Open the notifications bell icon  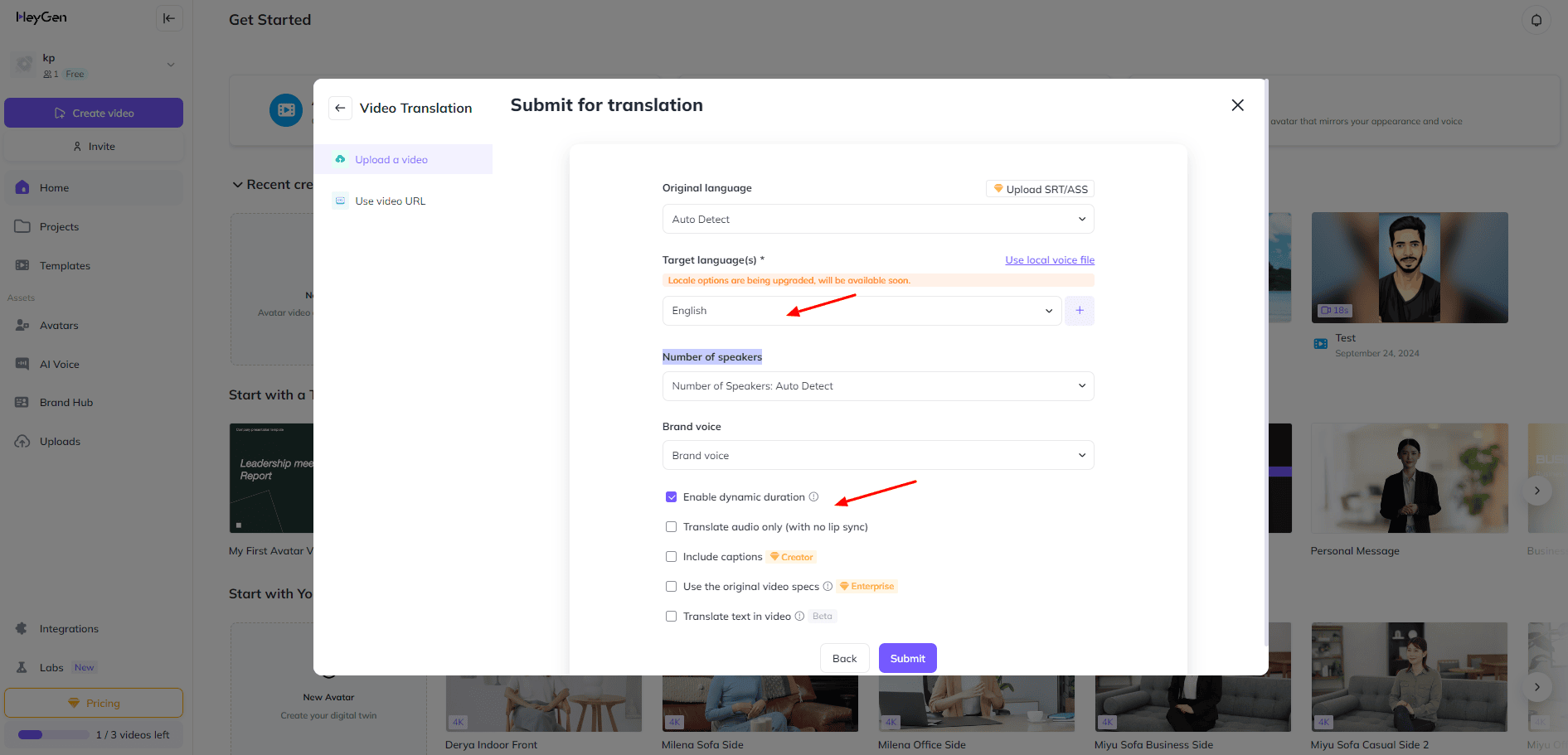(1536, 20)
